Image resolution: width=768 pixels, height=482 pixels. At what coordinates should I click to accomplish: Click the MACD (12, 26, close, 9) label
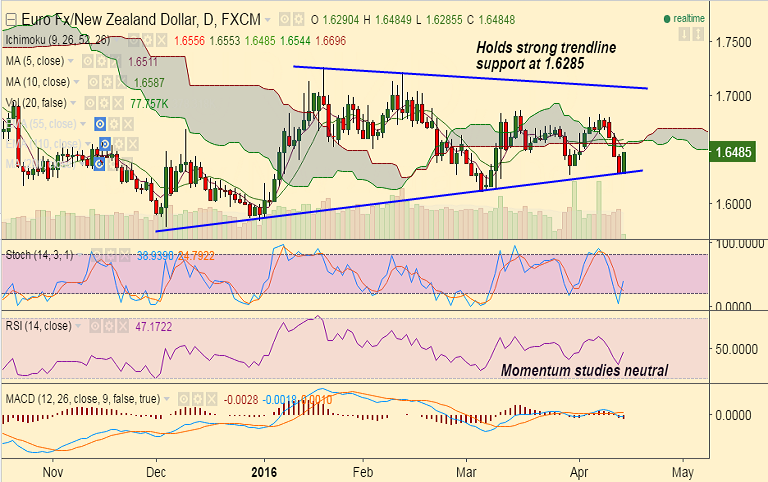83,399
